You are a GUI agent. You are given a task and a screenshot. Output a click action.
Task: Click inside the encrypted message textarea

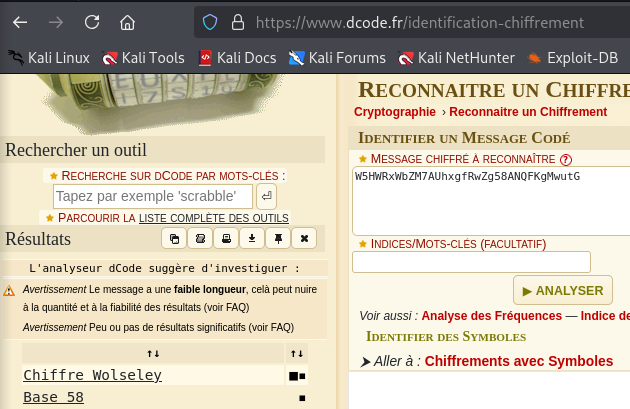[x=492, y=201]
